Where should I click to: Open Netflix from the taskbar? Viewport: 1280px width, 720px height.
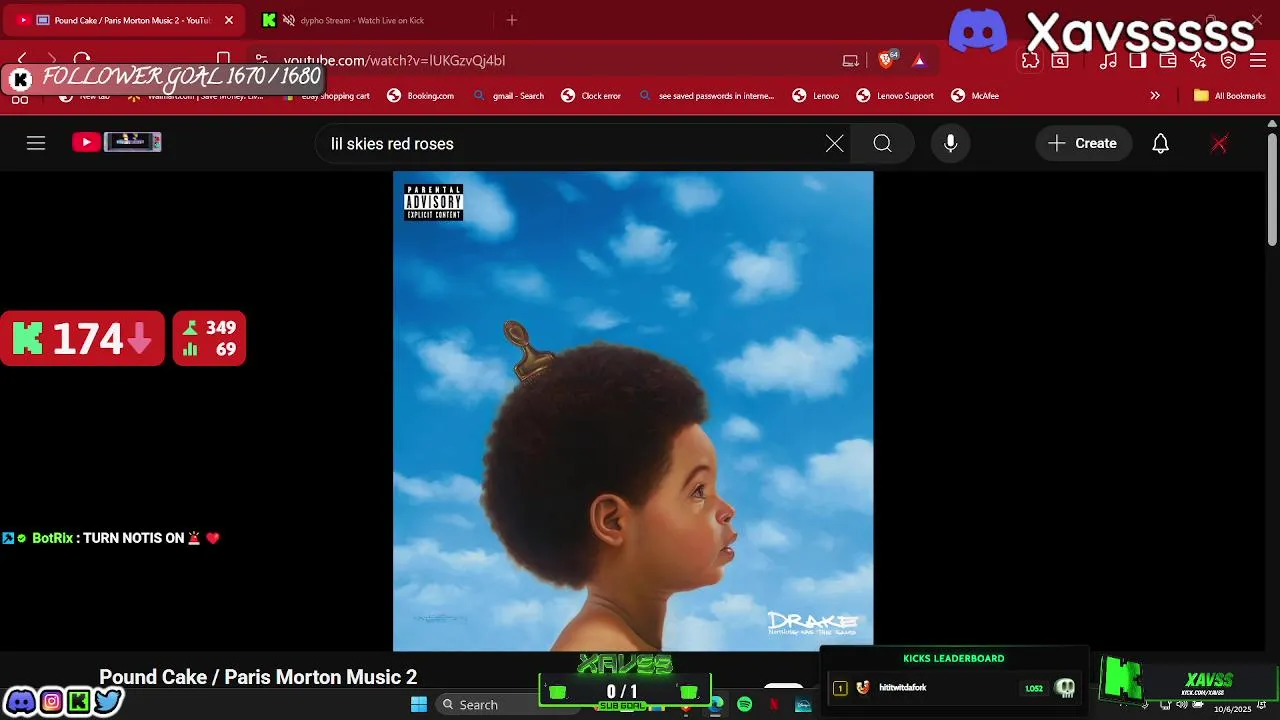(774, 705)
